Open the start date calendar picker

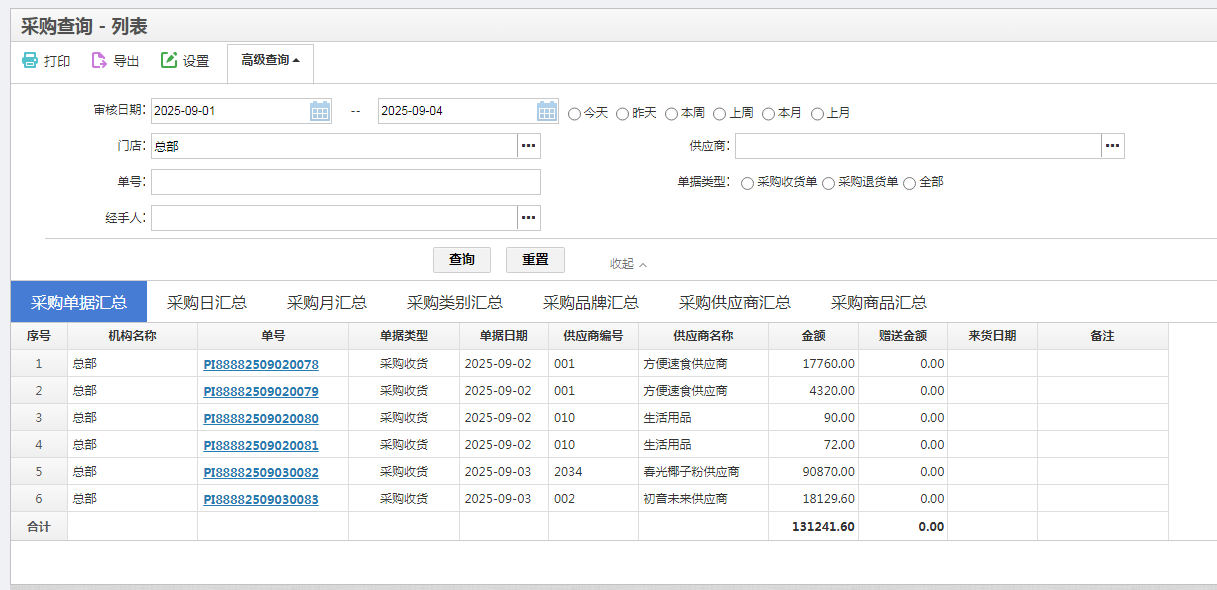(x=319, y=111)
